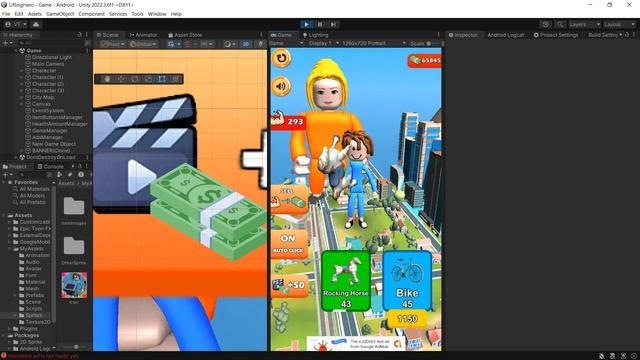Screen dimensions: 640x360
Task: Select the Transform tool in Scene overlay
Action: point(176,79)
